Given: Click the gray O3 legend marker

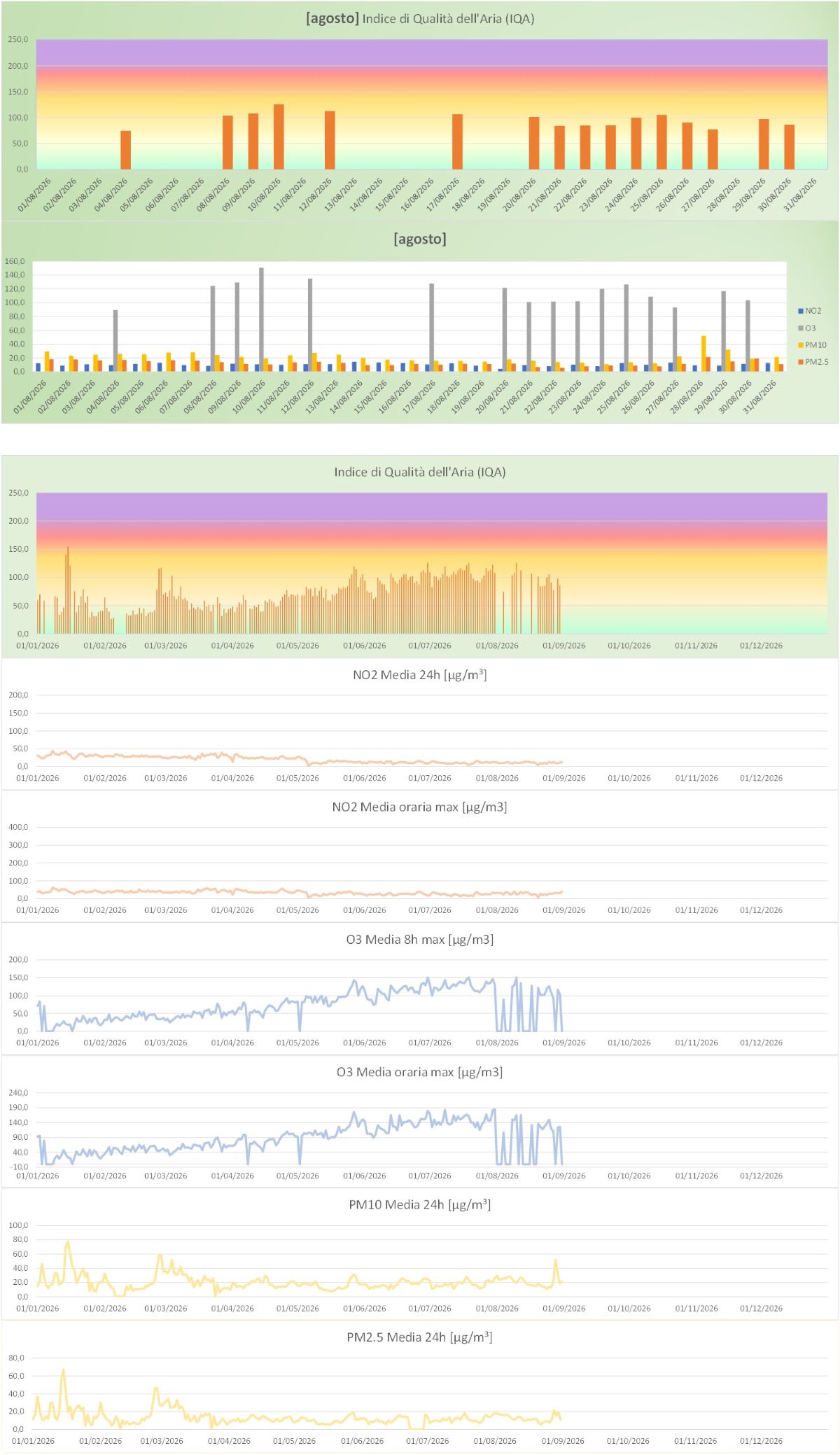Looking at the screenshot, I should point(801,328).
